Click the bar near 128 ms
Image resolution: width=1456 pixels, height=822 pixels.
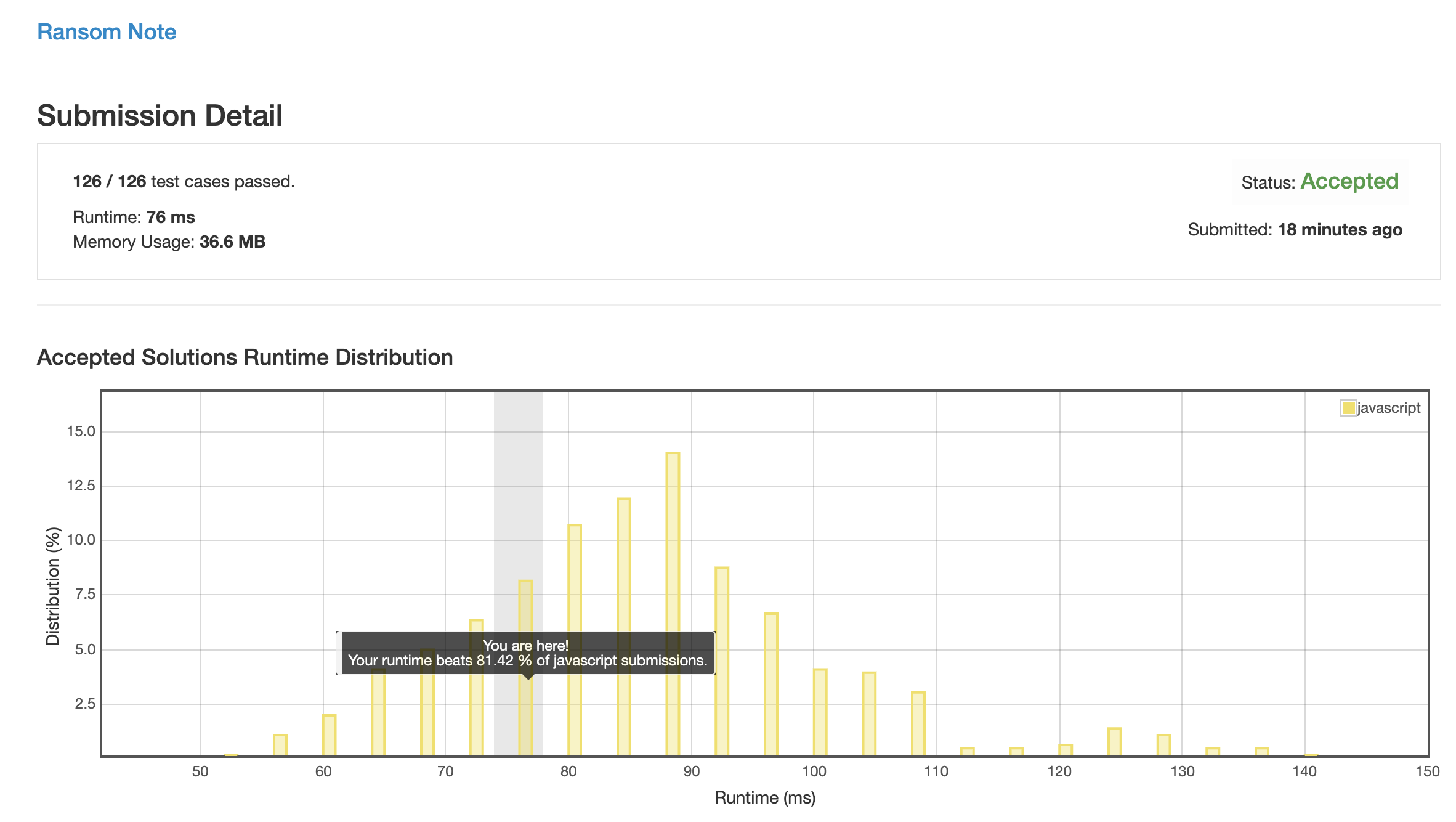pyautogui.click(x=1163, y=746)
